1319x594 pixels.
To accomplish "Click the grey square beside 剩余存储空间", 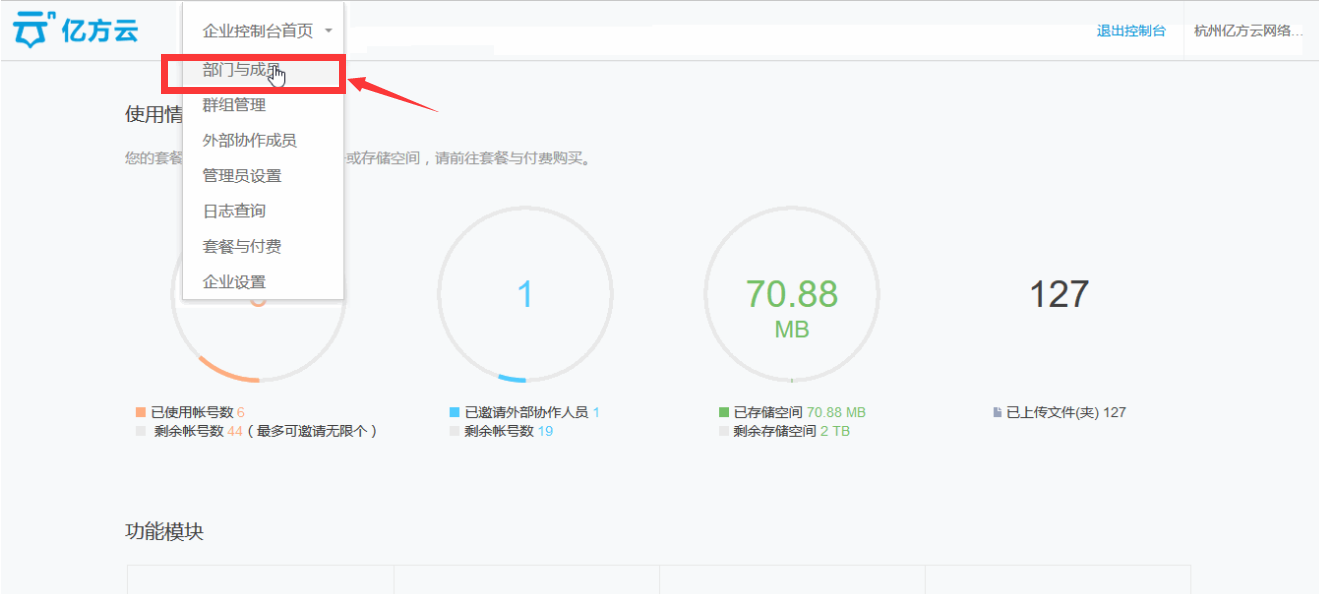I will pos(724,432).
